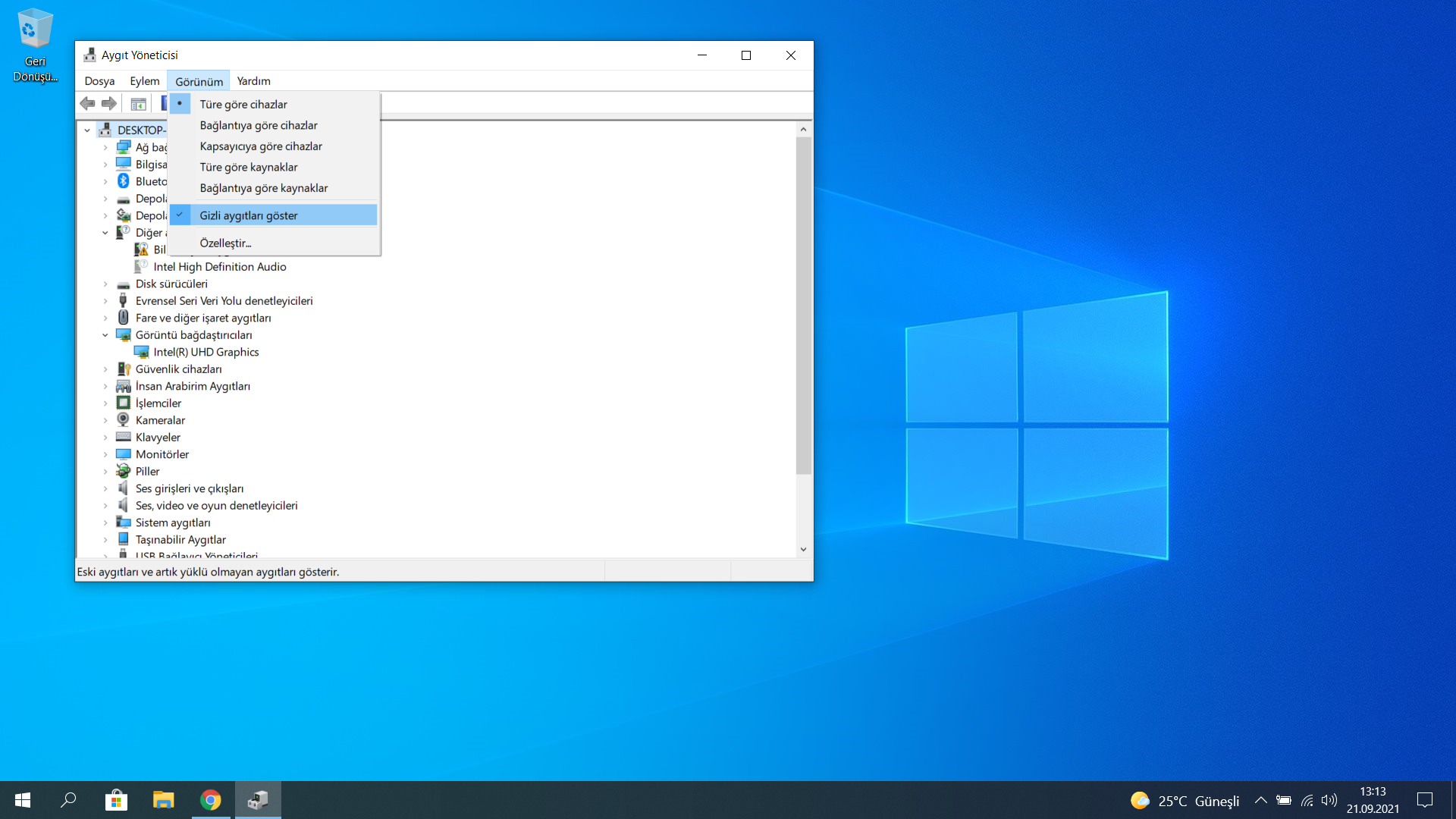Collapse the Görüntü bağdaştırıcıları node
Screen dimensions: 1456x819
(x=105, y=335)
